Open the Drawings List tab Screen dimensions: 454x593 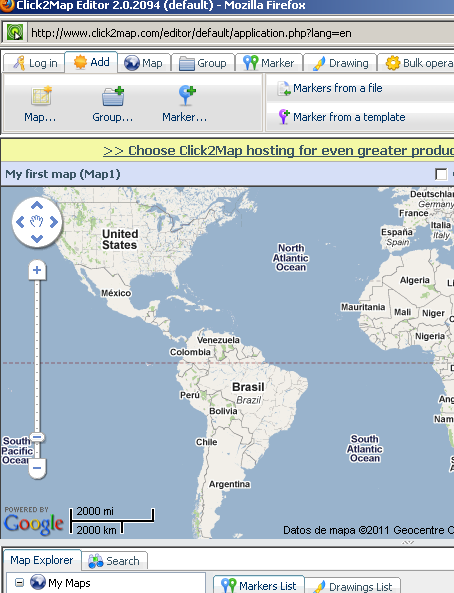click(353, 586)
